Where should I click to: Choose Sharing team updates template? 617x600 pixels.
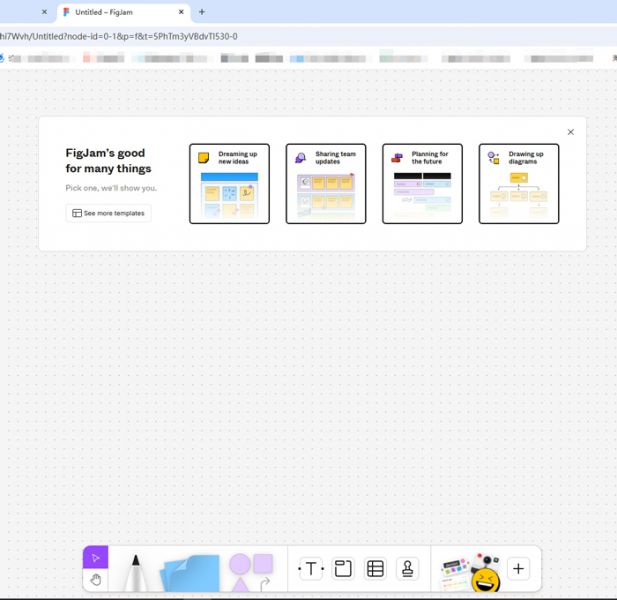click(326, 184)
